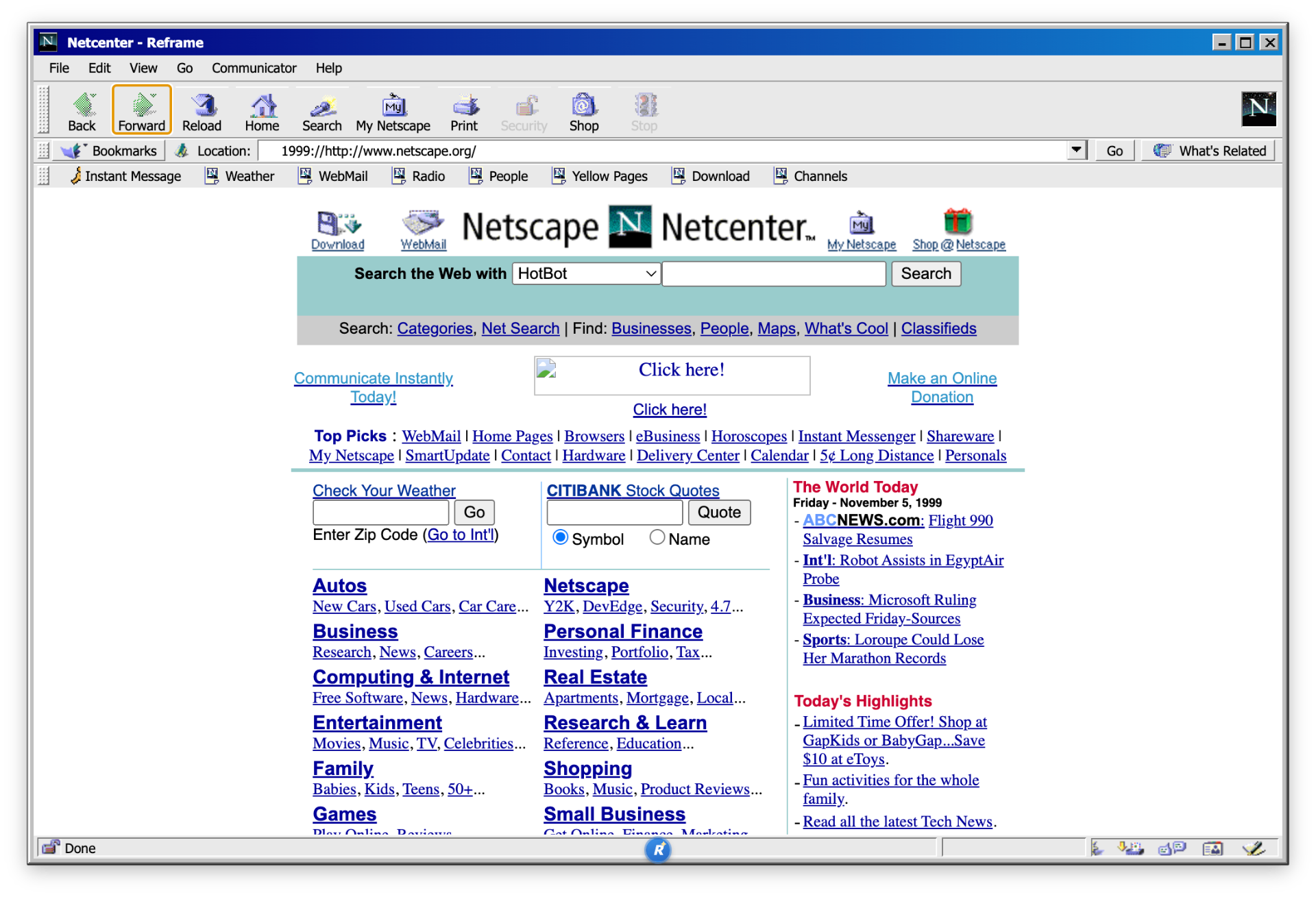Screen dimensions: 1316x897
Task: Click the web search text field
Action: [774, 273]
